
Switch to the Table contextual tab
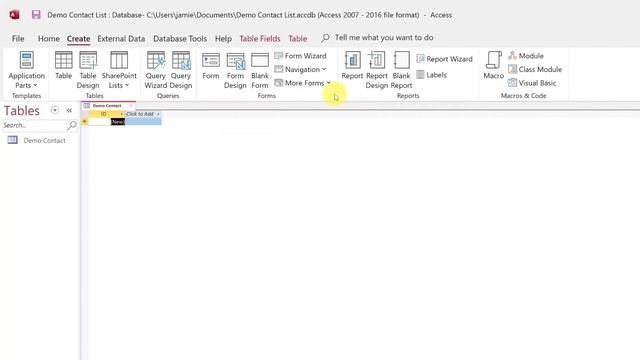(x=298, y=38)
